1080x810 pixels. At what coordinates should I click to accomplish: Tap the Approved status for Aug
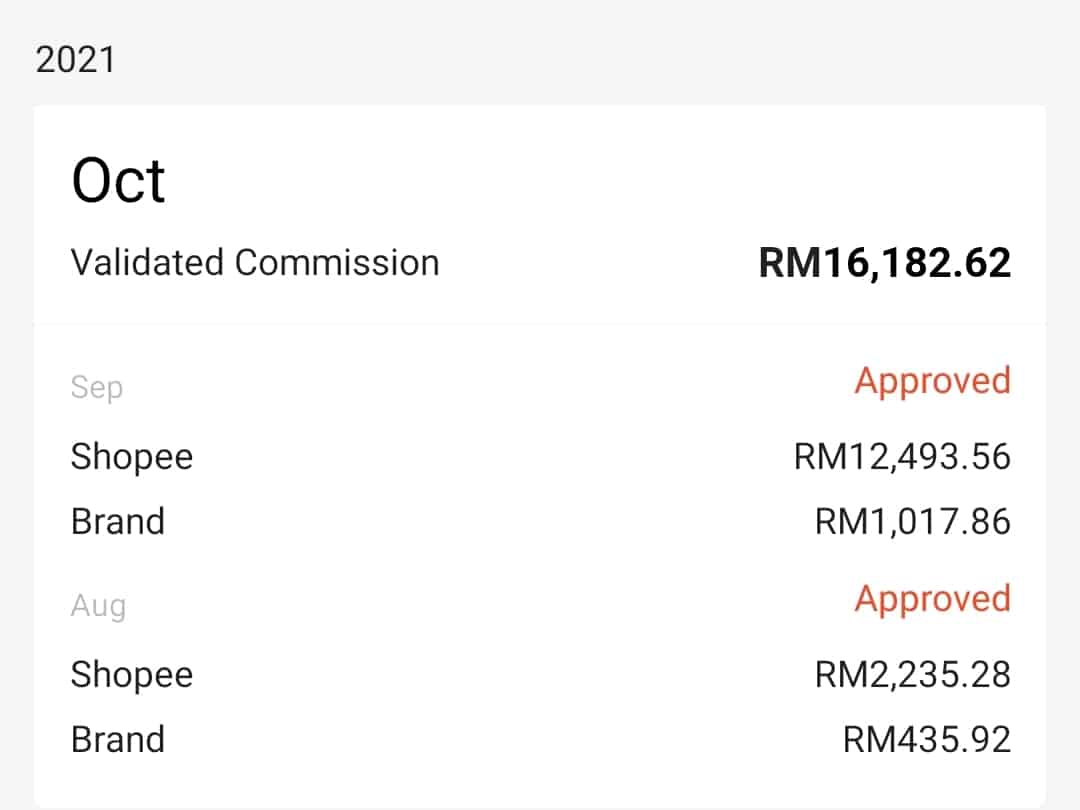coord(932,599)
